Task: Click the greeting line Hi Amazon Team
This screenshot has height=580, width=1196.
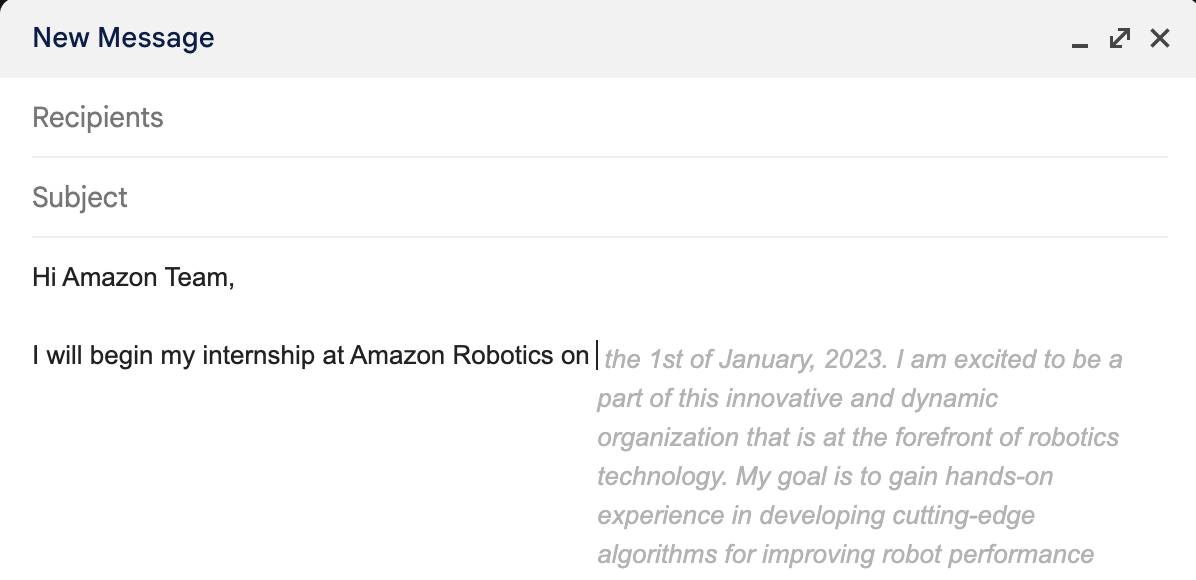Action: pyautogui.click(x=133, y=278)
